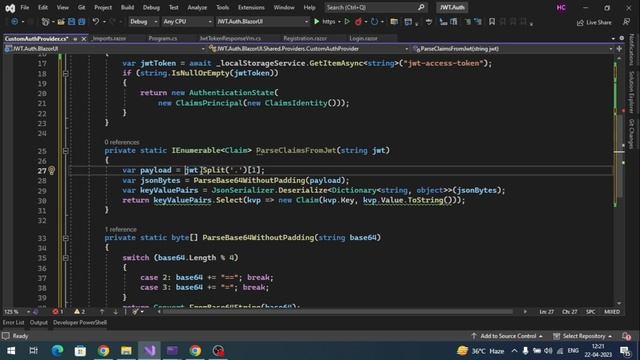The height and width of the screenshot is (360, 640).
Task: Click the '1 reference' CodeLens link
Action: pyautogui.click(x=120, y=229)
